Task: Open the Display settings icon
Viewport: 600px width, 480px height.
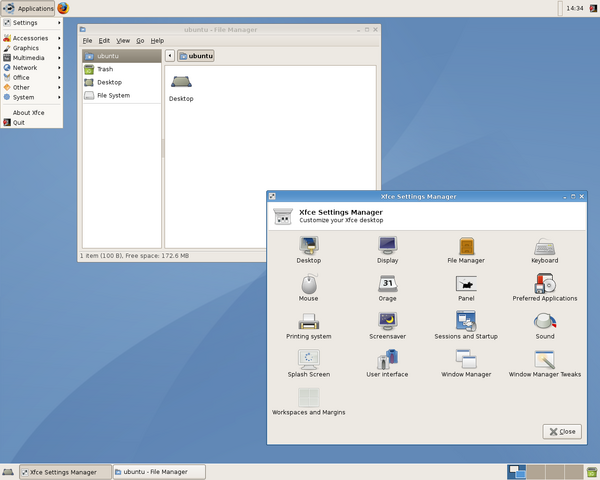Action: (x=387, y=245)
